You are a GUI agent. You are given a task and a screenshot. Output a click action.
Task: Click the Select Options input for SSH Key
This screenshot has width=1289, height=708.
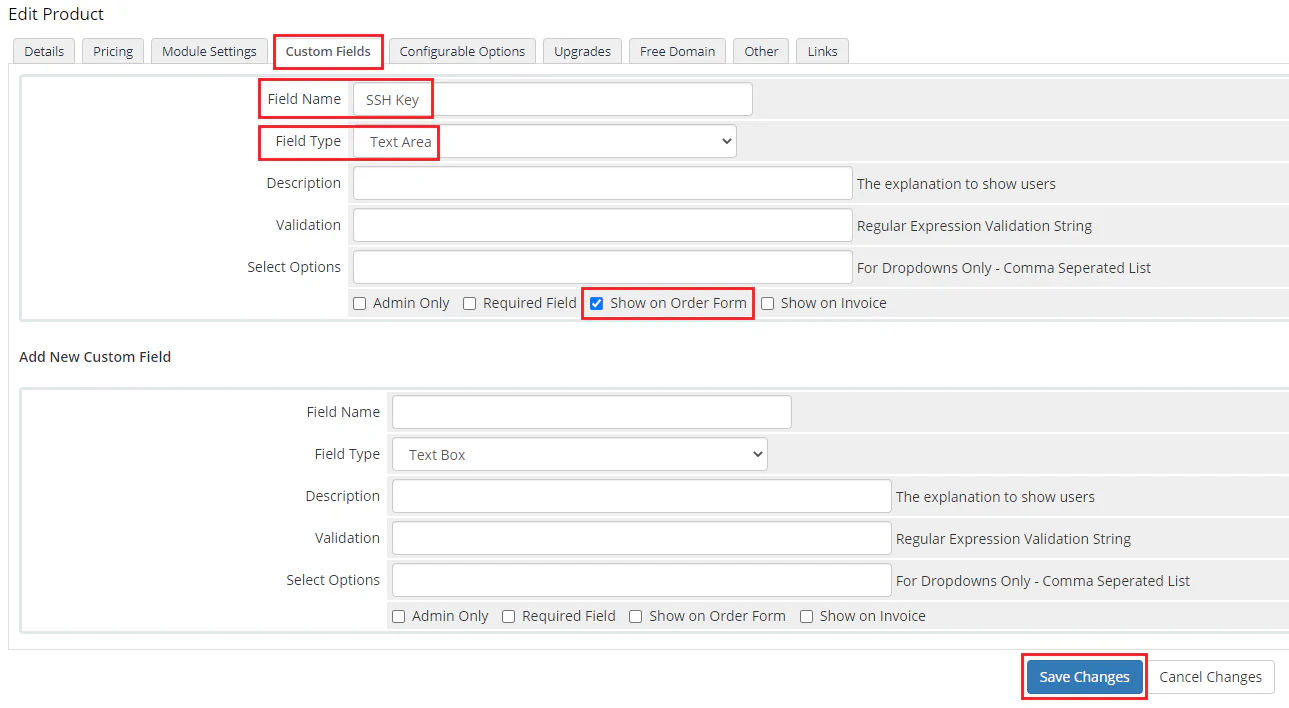(601, 267)
